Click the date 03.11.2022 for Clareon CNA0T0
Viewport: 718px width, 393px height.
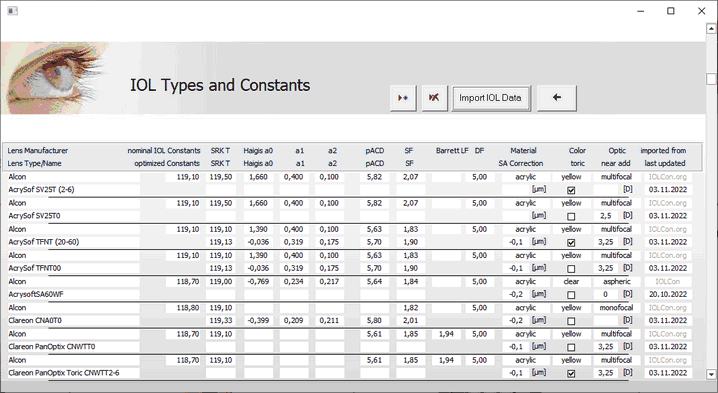pyautogui.click(x=668, y=321)
